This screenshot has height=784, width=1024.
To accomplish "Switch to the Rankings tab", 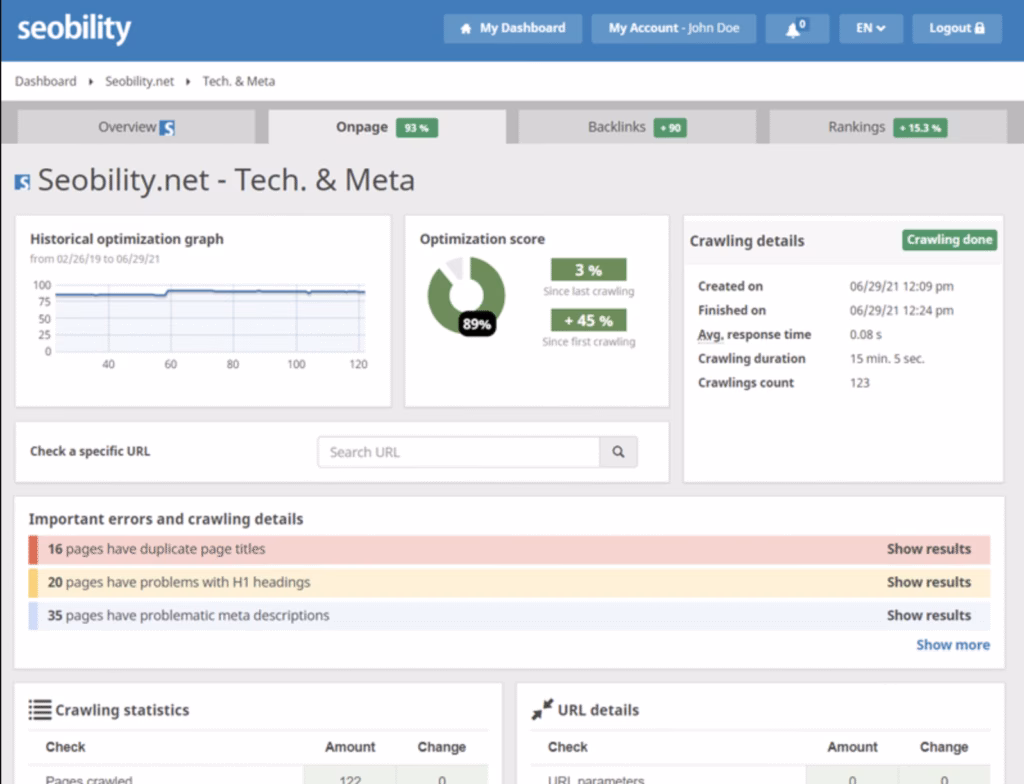I will (885, 127).
